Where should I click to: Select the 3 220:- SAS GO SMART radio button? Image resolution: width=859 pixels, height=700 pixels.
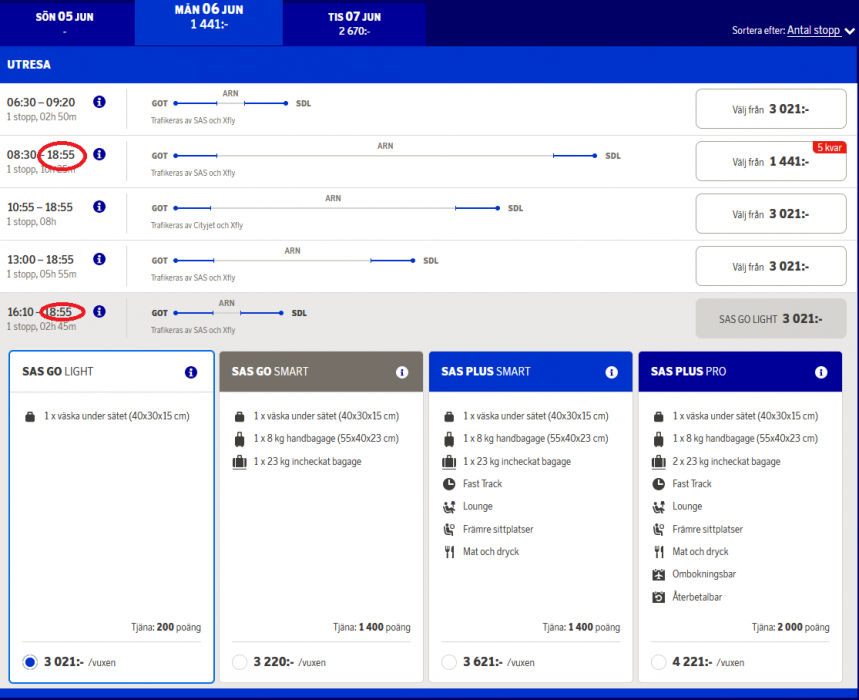239,662
